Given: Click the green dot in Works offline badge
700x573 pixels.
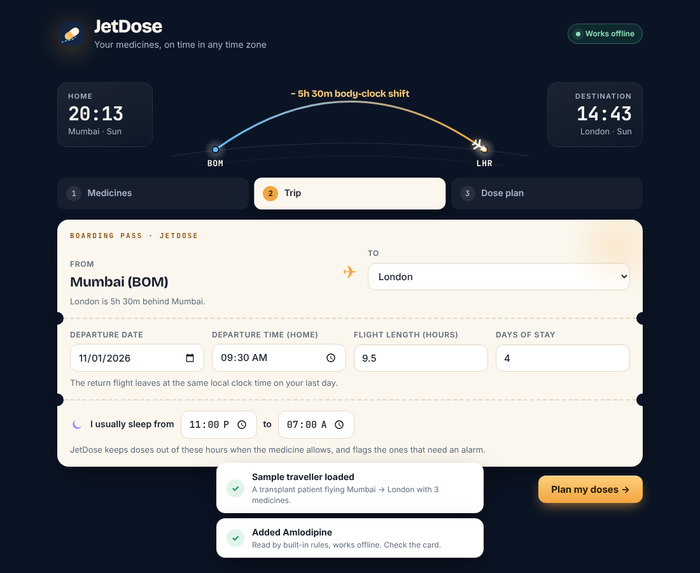Looking at the screenshot, I should (578, 34).
